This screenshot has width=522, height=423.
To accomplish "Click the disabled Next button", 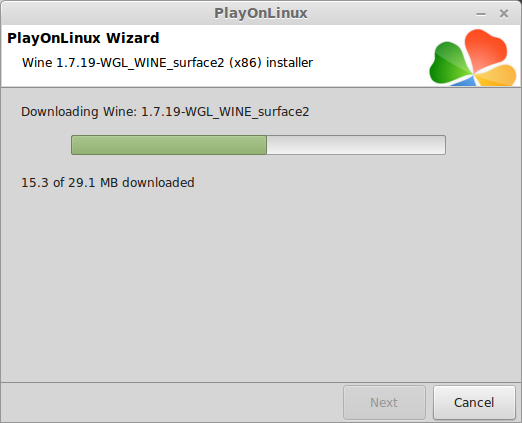I will 384,402.
